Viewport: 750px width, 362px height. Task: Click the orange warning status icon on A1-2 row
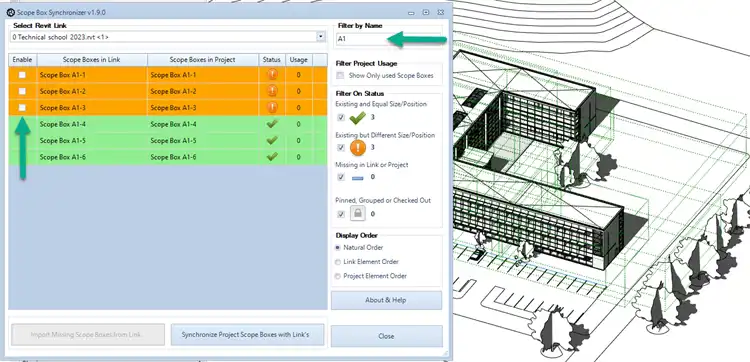click(272, 91)
